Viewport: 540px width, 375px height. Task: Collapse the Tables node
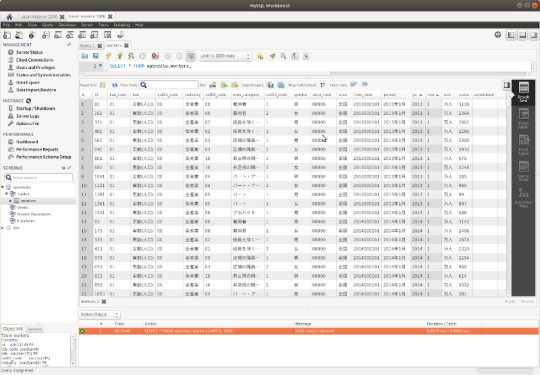[x=7, y=194]
